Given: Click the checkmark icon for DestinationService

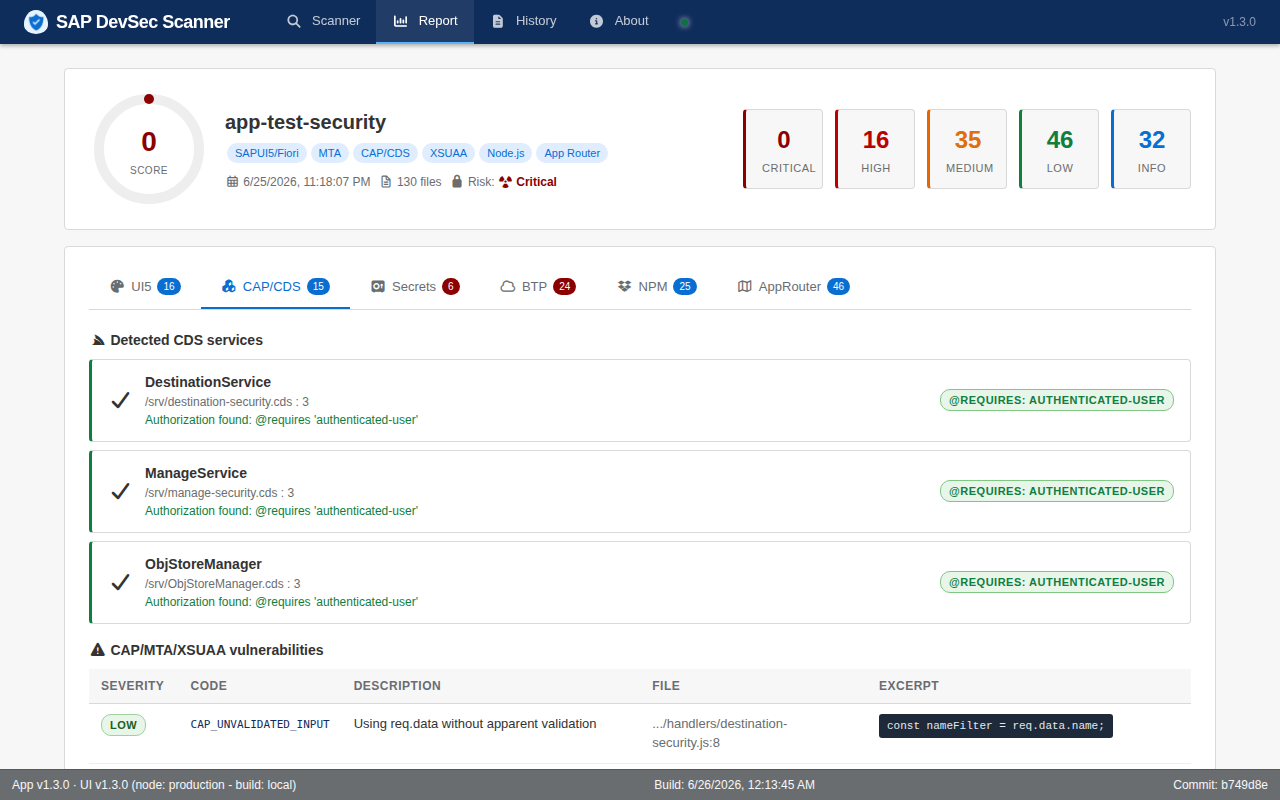Looking at the screenshot, I should pyautogui.click(x=121, y=400).
